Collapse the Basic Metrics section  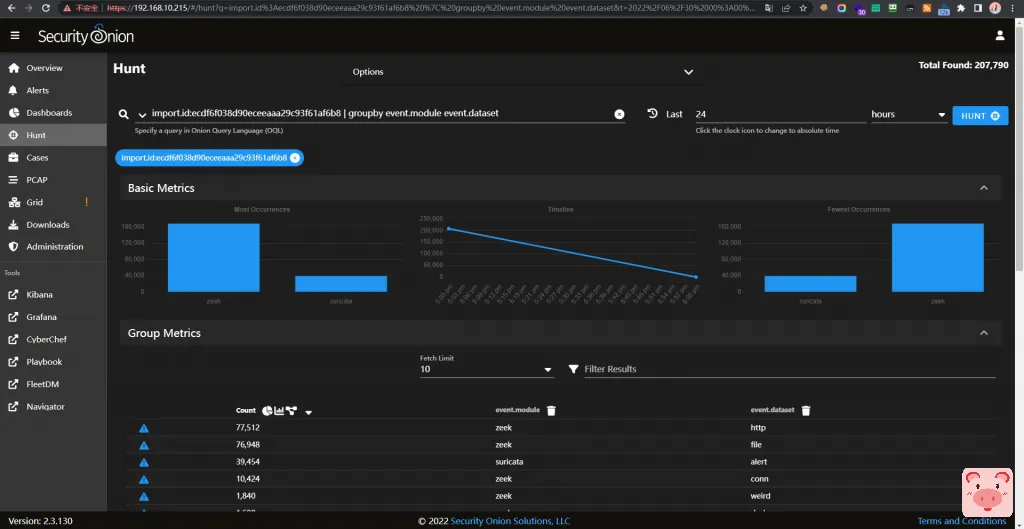tap(983, 188)
